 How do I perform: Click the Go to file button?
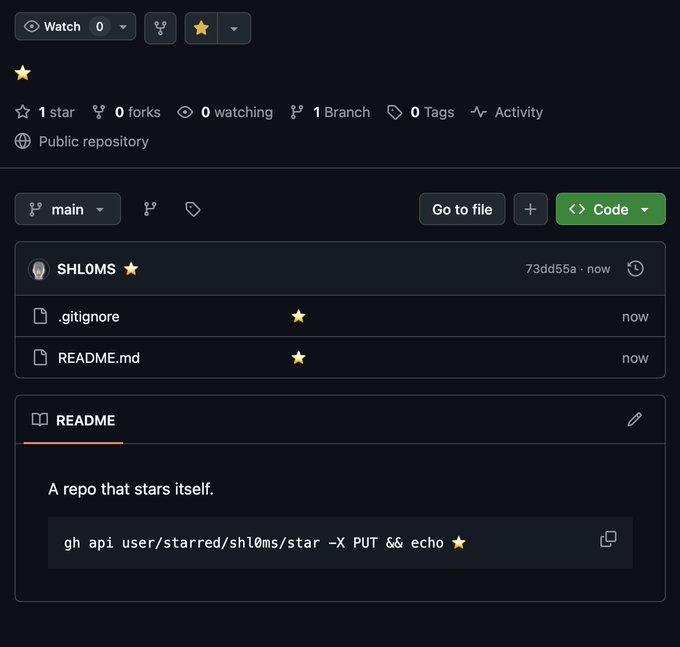tap(462, 209)
